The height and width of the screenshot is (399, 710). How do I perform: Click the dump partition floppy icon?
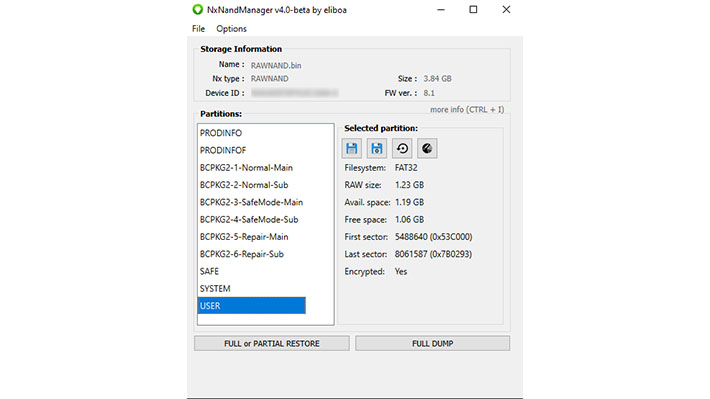coord(351,149)
